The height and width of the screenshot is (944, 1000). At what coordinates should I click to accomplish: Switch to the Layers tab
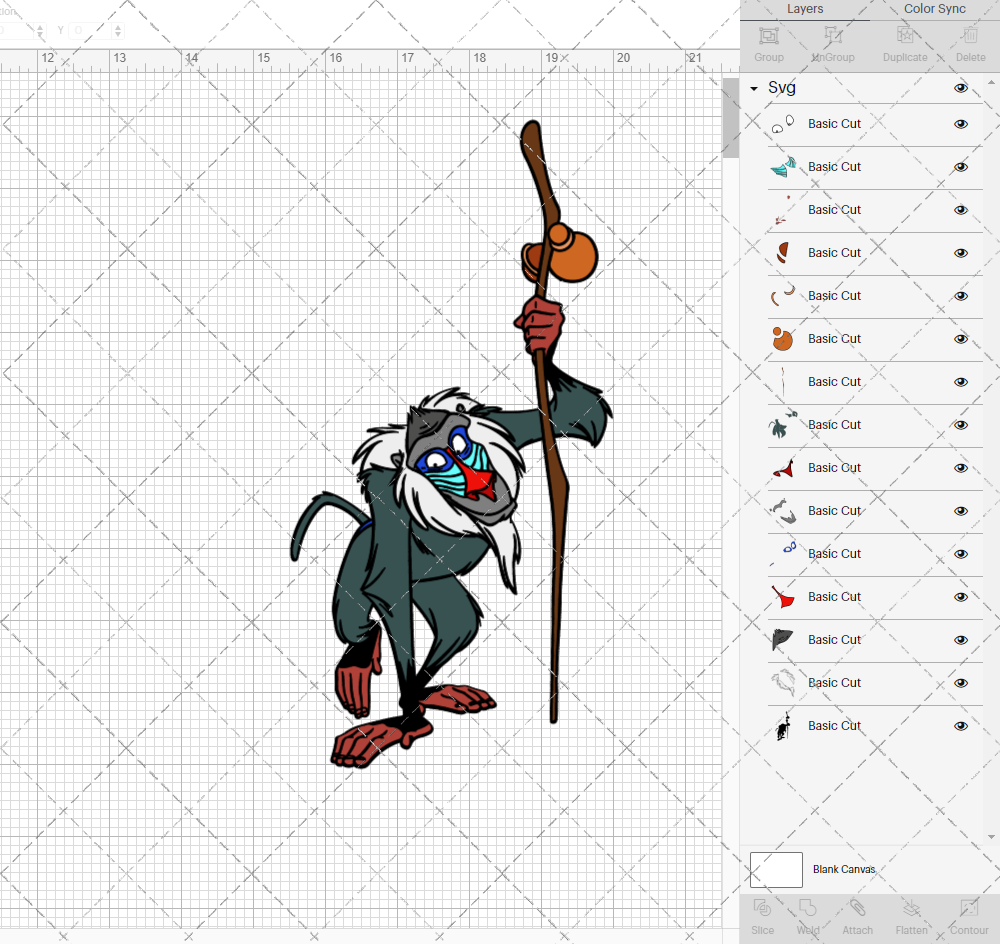click(x=805, y=9)
